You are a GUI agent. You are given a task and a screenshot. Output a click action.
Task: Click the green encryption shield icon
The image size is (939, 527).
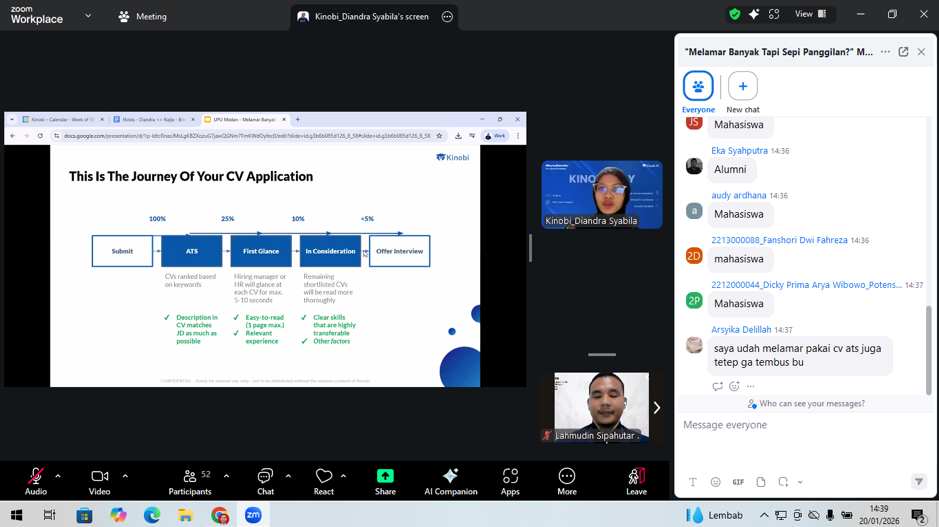pyautogui.click(x=735, y=15)
